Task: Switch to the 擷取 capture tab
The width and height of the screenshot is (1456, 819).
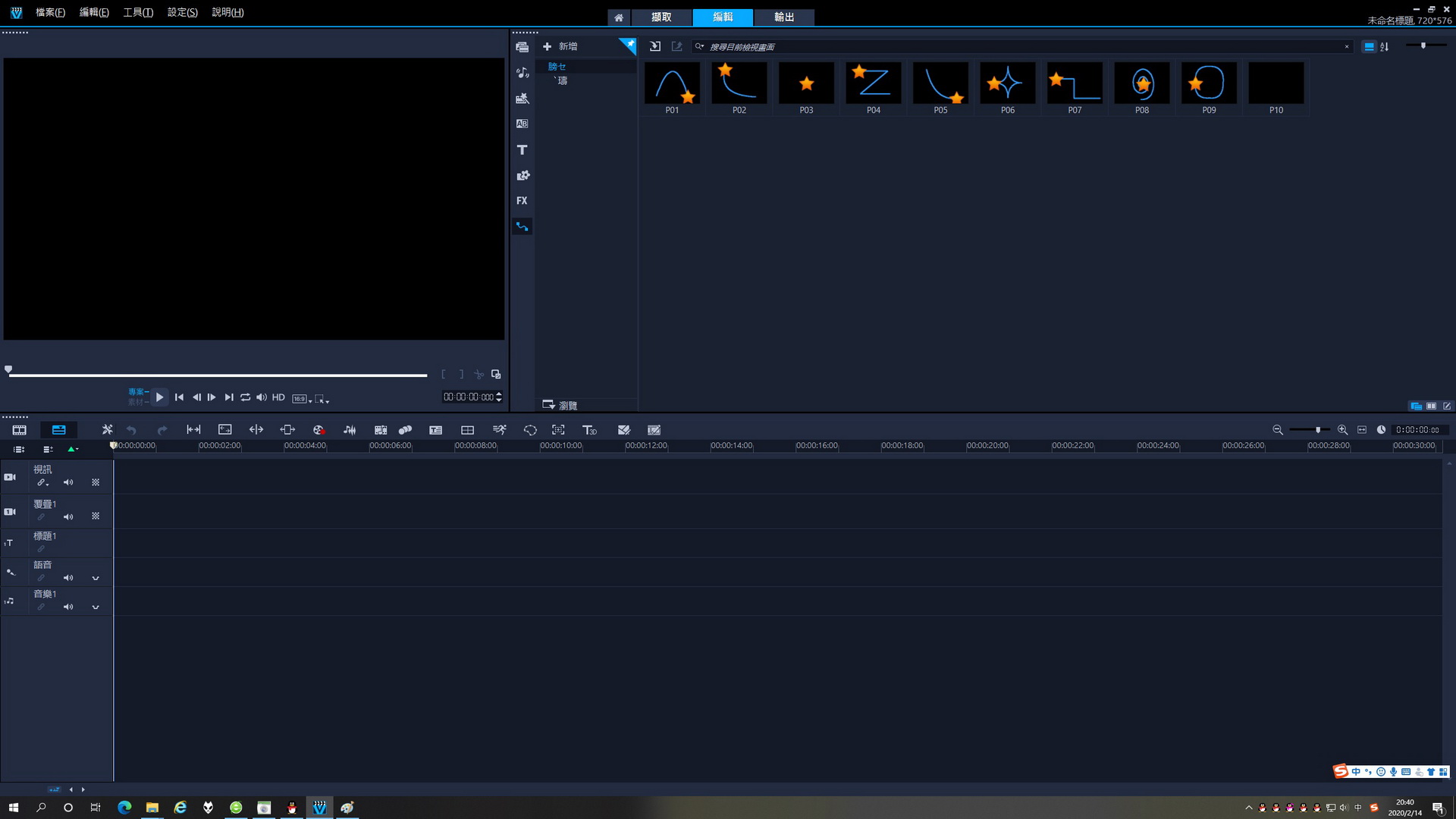Action: click(x=661, y=17)
